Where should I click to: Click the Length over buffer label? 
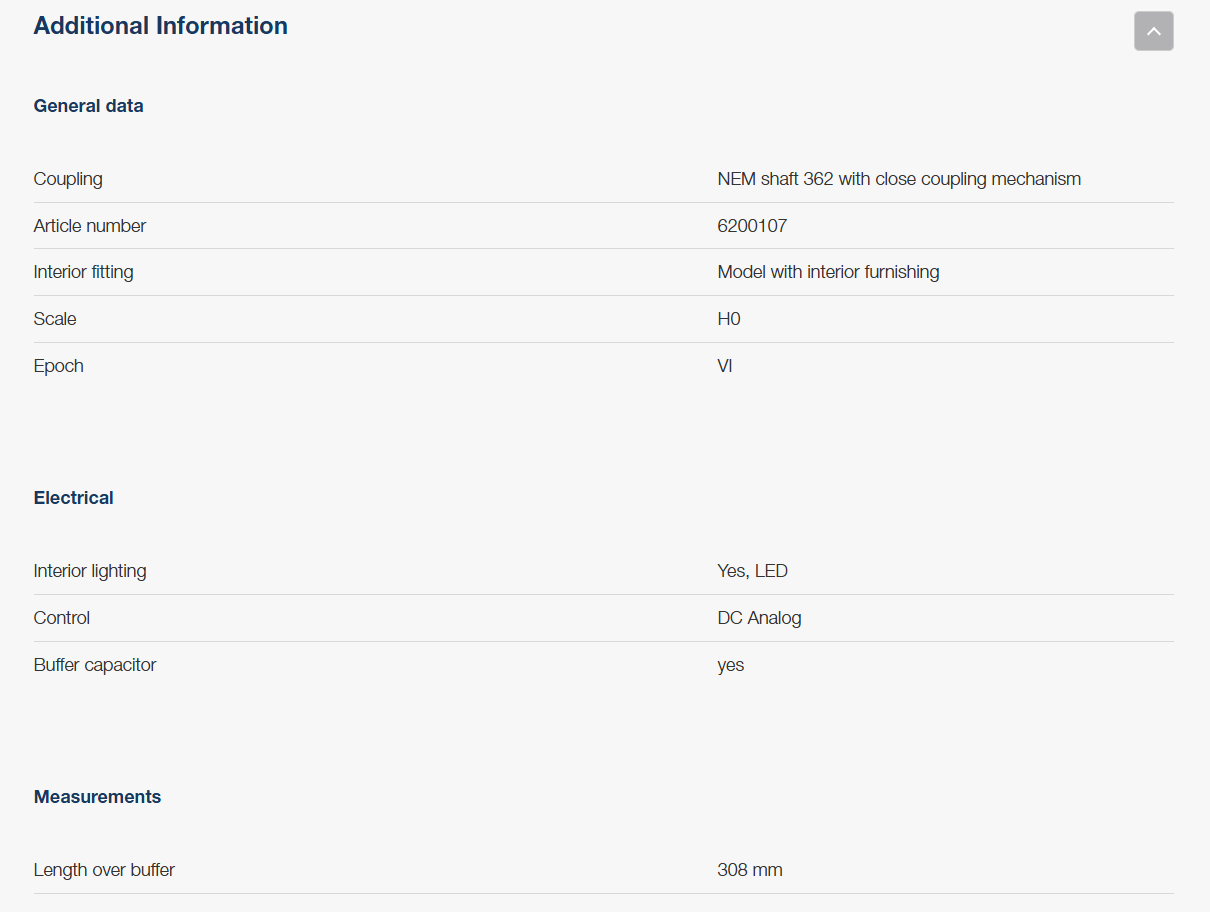(104, 870)
